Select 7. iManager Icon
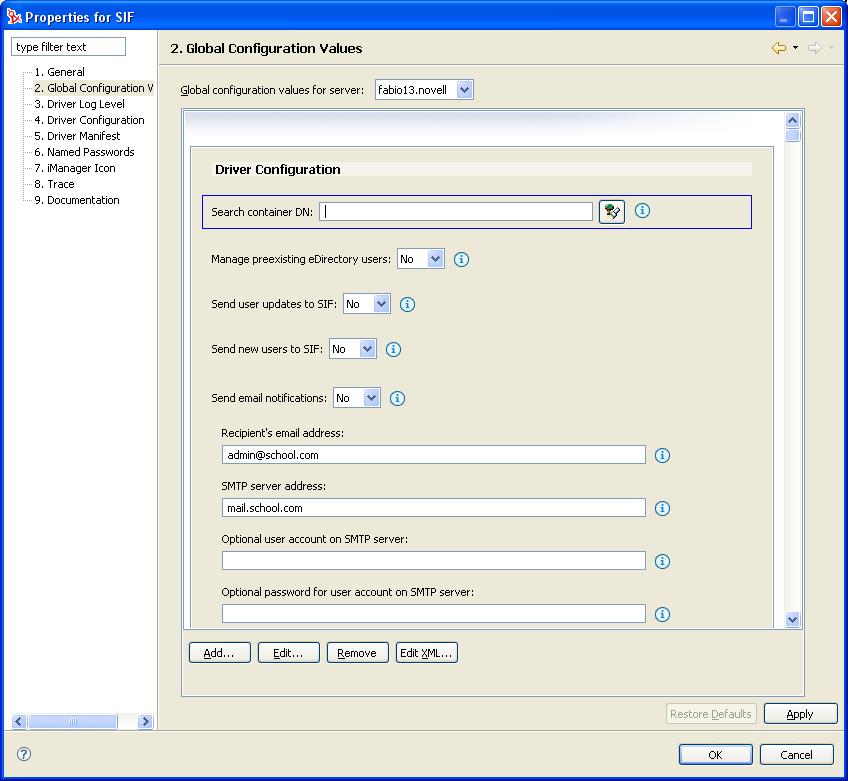Screen dimensions: 848x781 [x=75, y=168]
